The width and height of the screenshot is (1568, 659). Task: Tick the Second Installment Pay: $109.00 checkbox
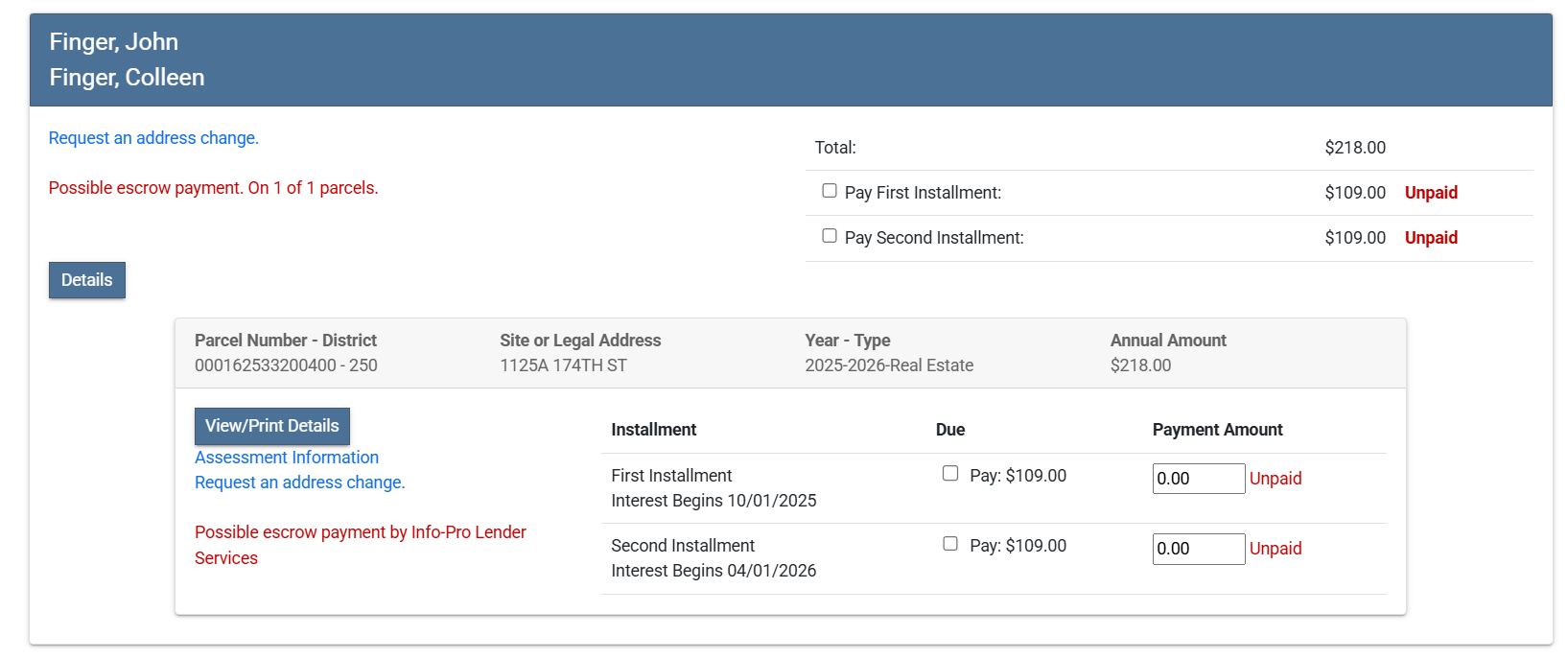(950, 544)
